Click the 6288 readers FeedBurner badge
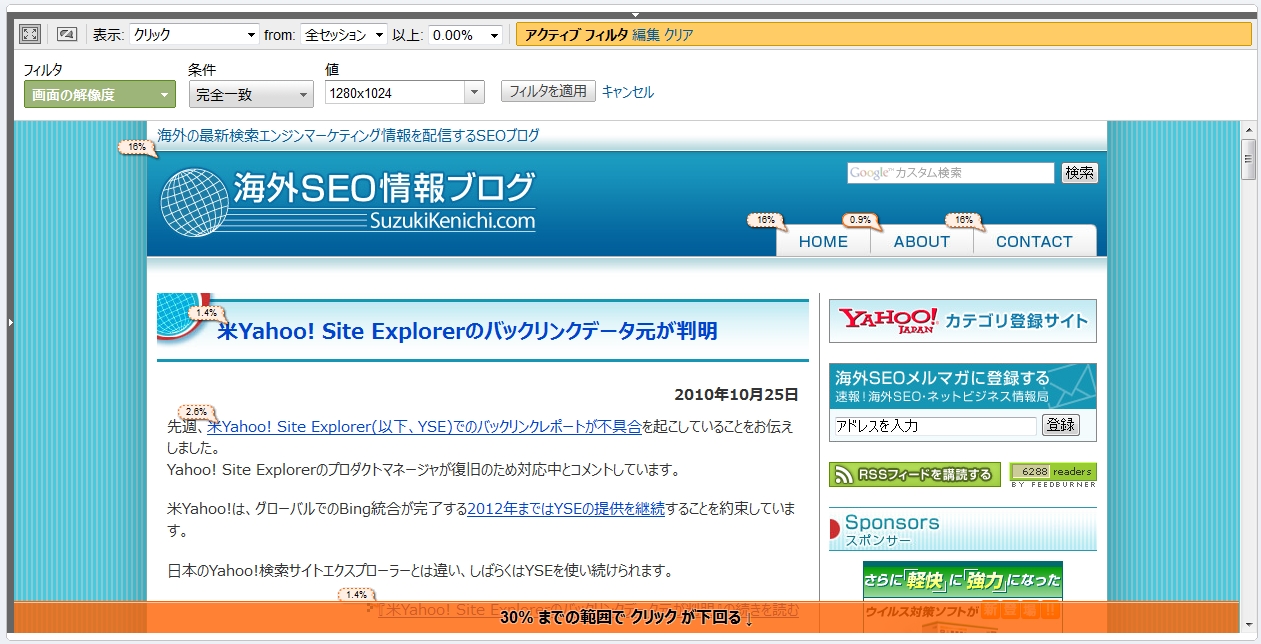The image size is (1261, 644). pos(1053,475)
